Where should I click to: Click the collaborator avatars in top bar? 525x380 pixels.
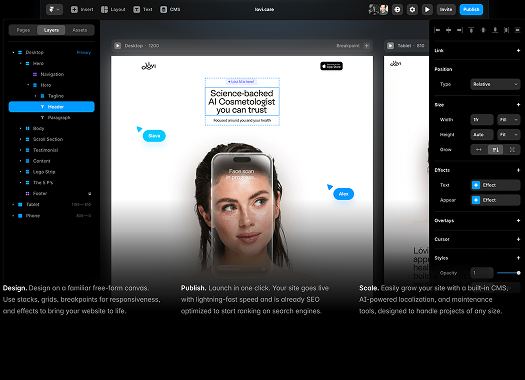pyautogui.click(x=378, y=9)
